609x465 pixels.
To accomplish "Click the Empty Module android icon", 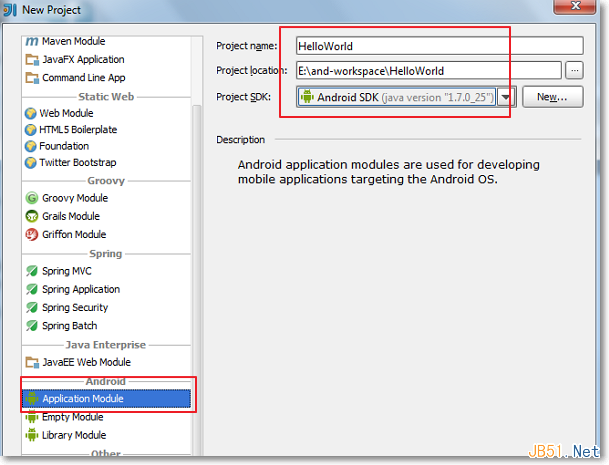I will point(32,417).
